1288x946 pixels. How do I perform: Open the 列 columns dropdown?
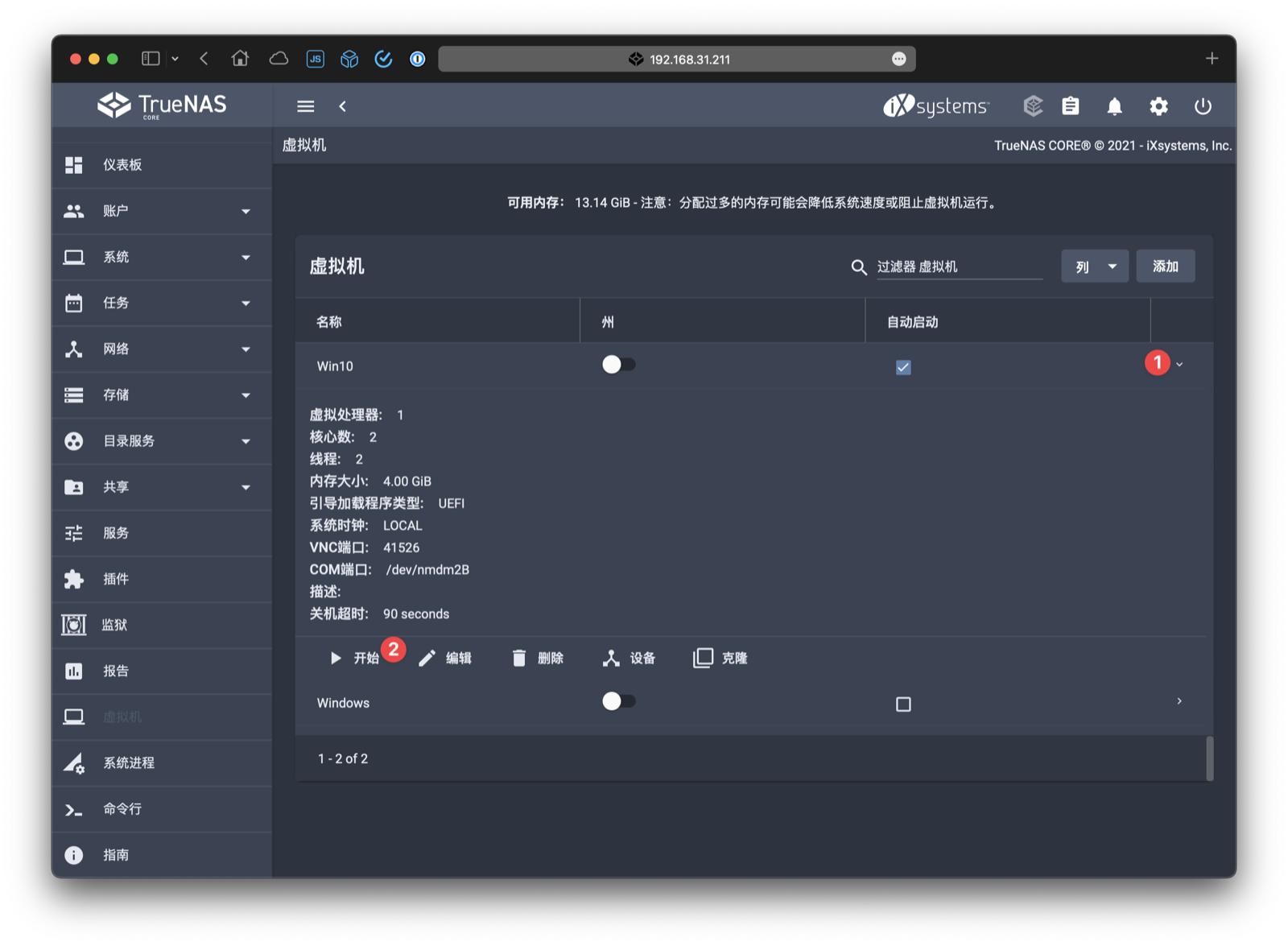click(x=1094, y=266)
